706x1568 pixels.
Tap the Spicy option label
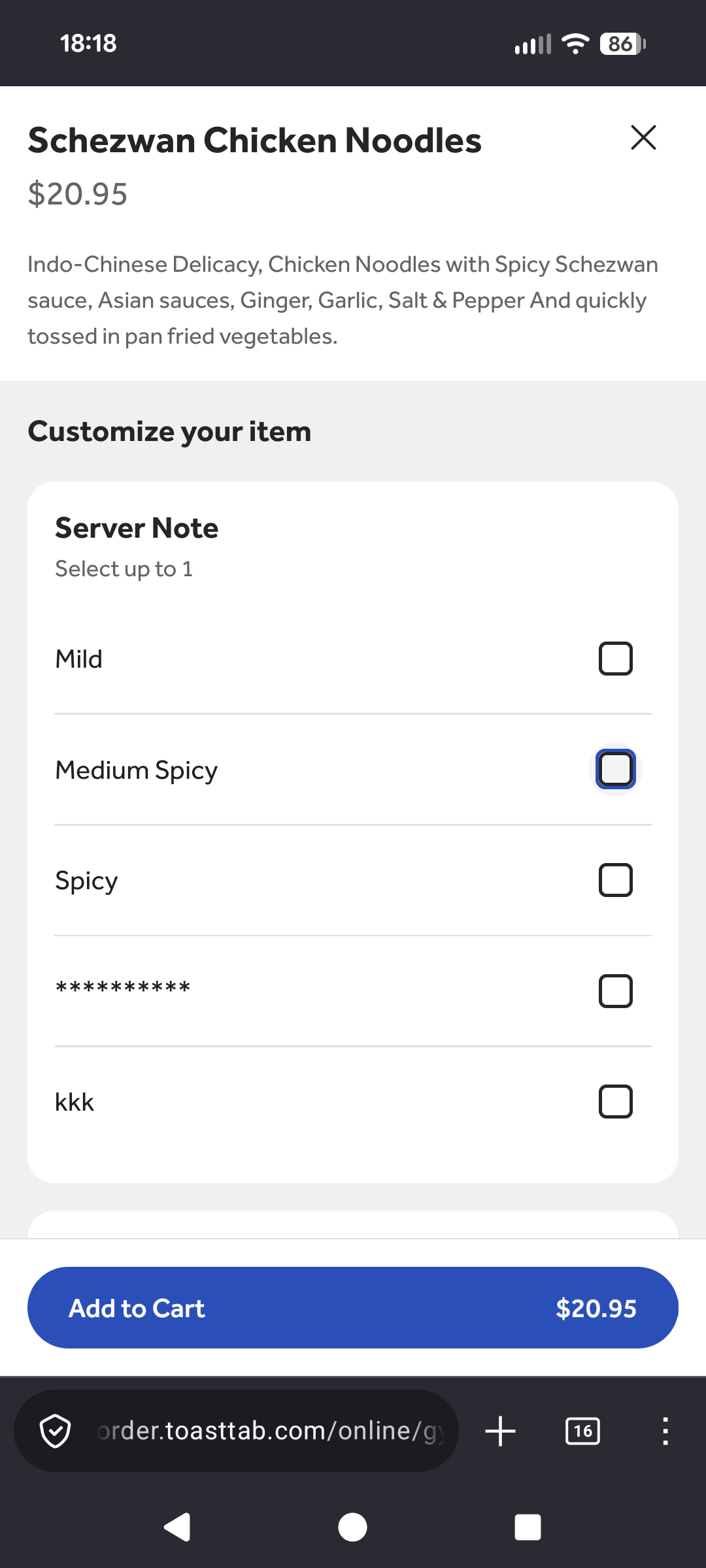[x=87, y=881]
